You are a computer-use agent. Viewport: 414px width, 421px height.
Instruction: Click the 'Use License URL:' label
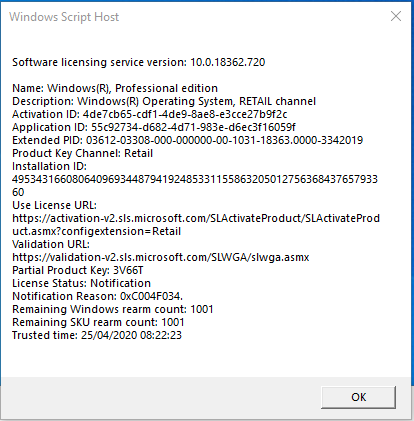pyautogui.click(x=54, y=205)
